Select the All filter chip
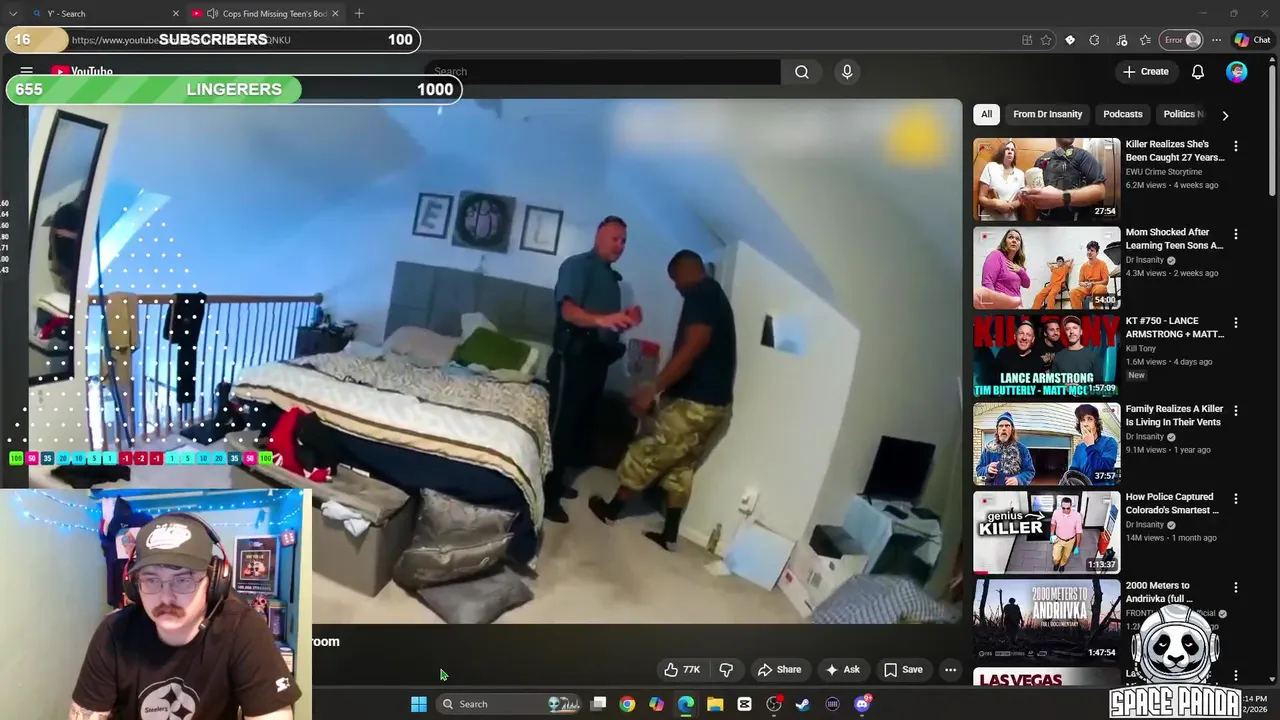This screenshot has width=1280, height=720. [x=986, y=114]
